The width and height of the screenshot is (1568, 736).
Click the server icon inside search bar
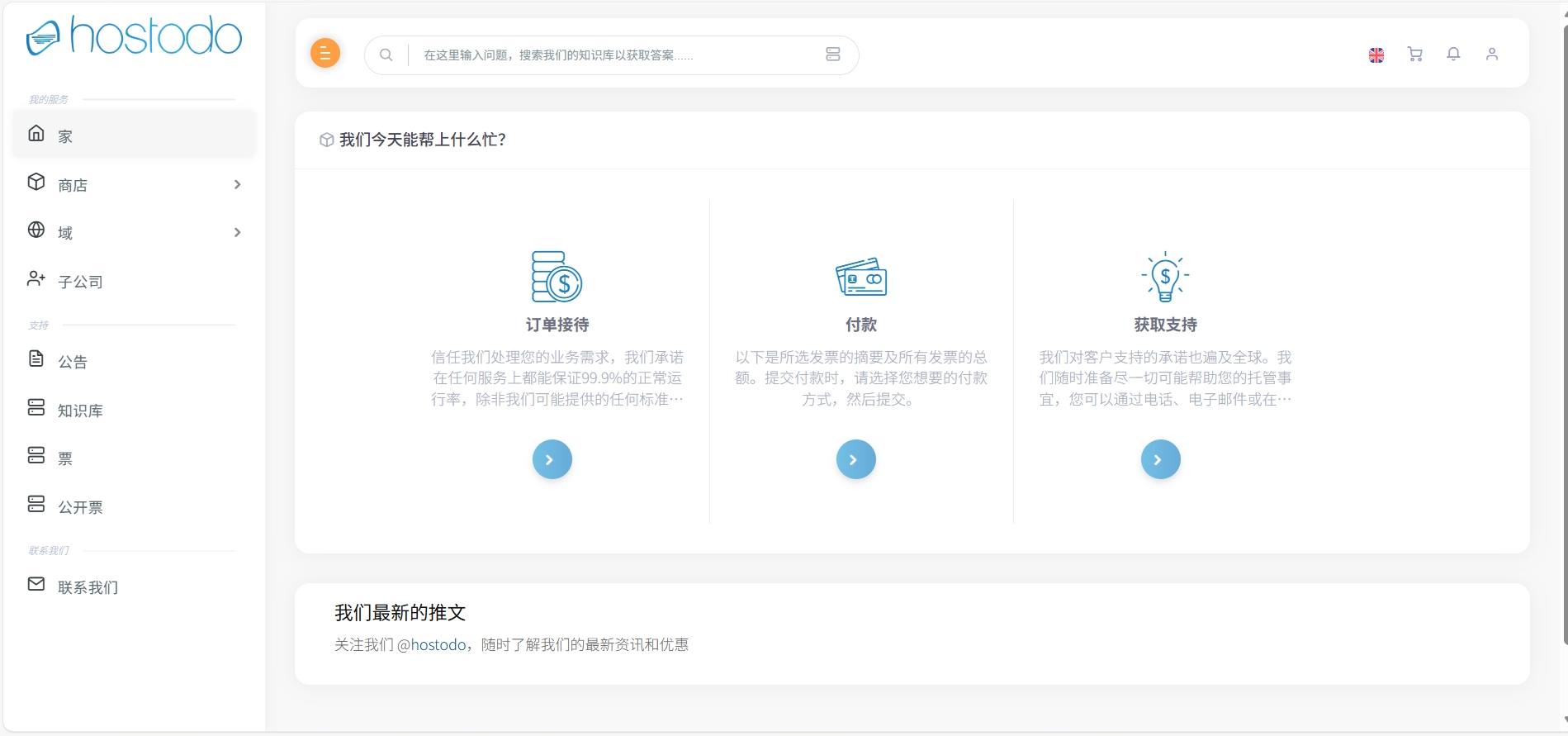(x=832, y=55)
